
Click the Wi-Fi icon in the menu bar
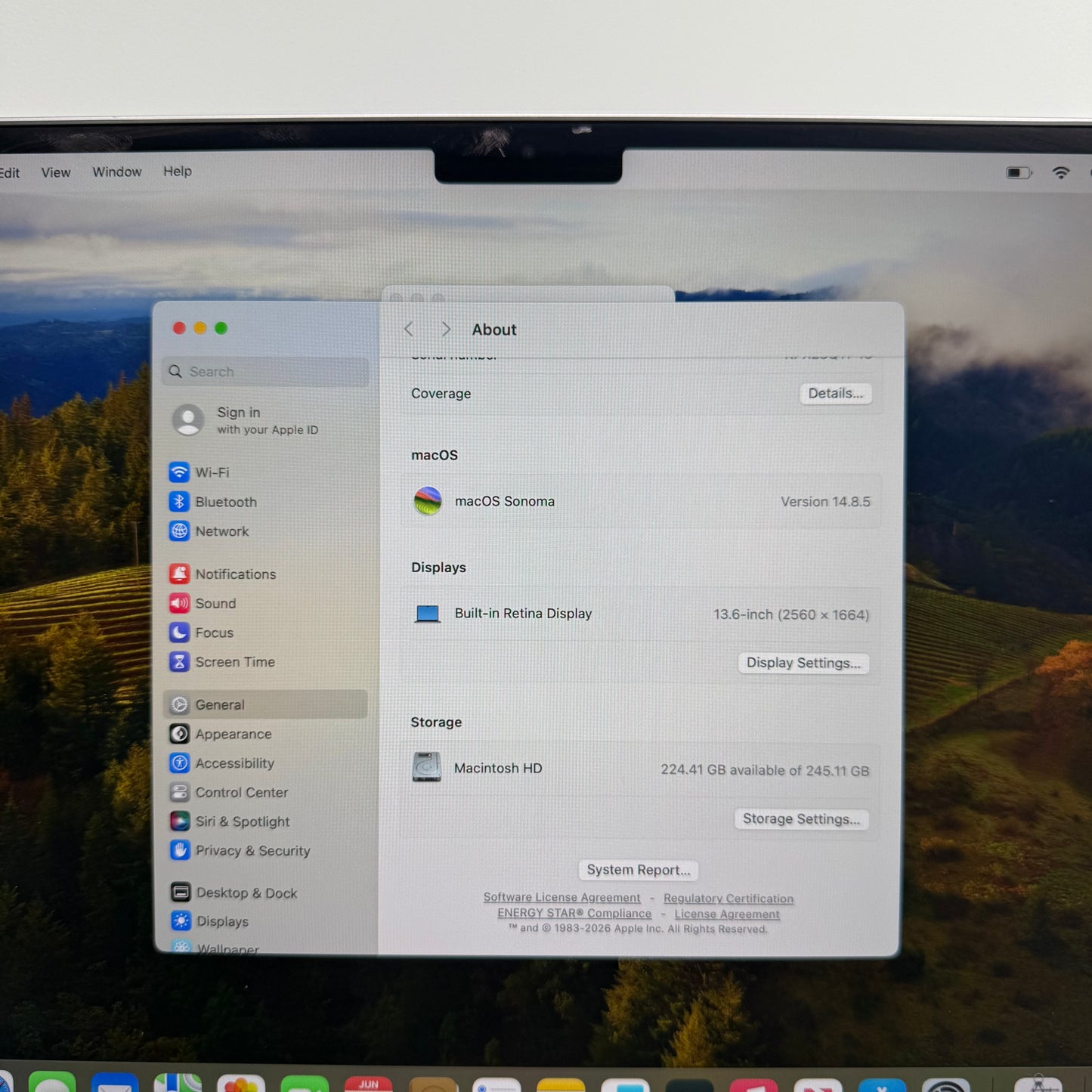1061,173
